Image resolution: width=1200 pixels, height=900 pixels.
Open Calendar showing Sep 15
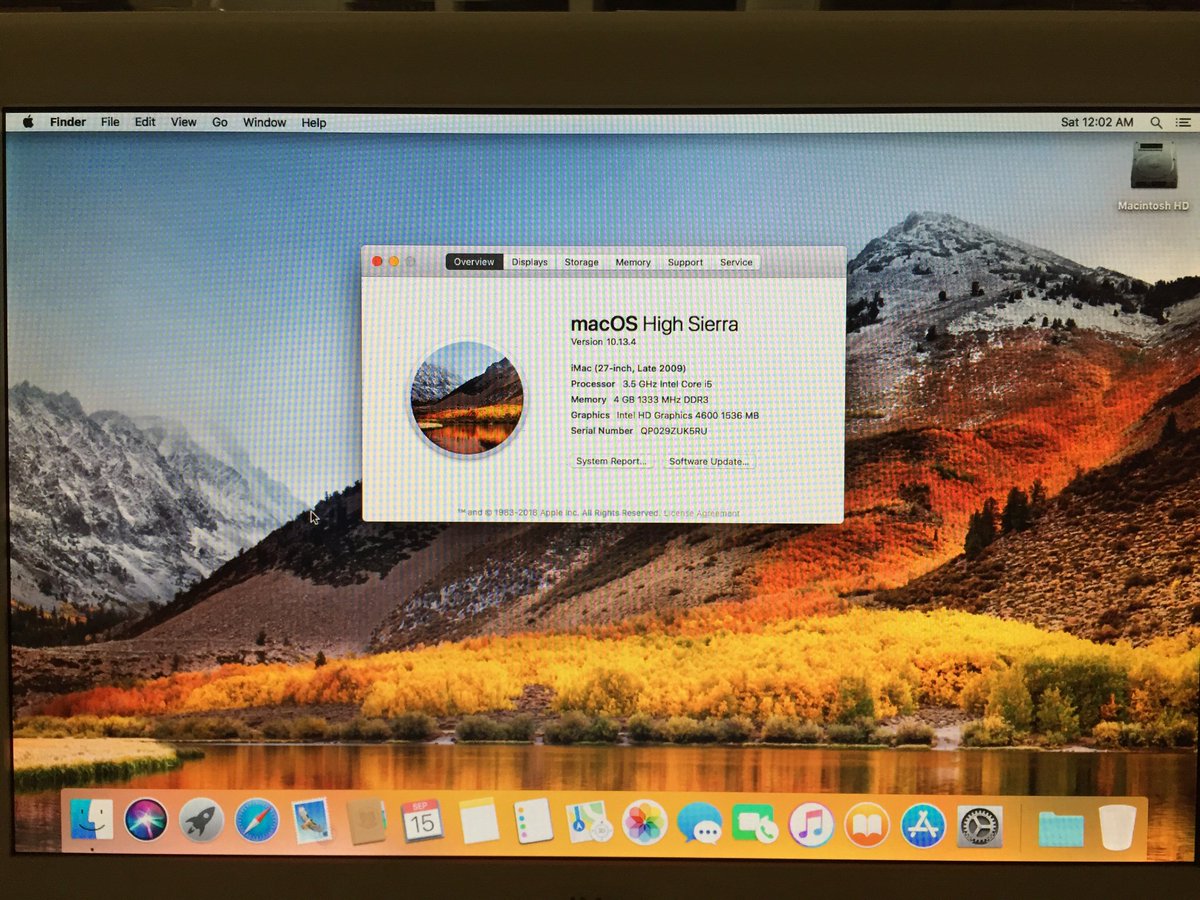(422, 821)
